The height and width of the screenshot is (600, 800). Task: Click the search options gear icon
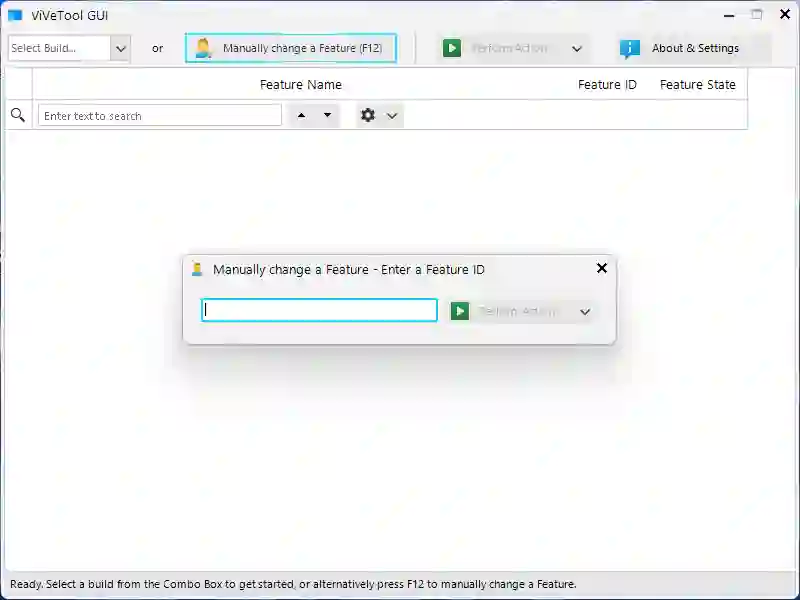coord(368,115)
